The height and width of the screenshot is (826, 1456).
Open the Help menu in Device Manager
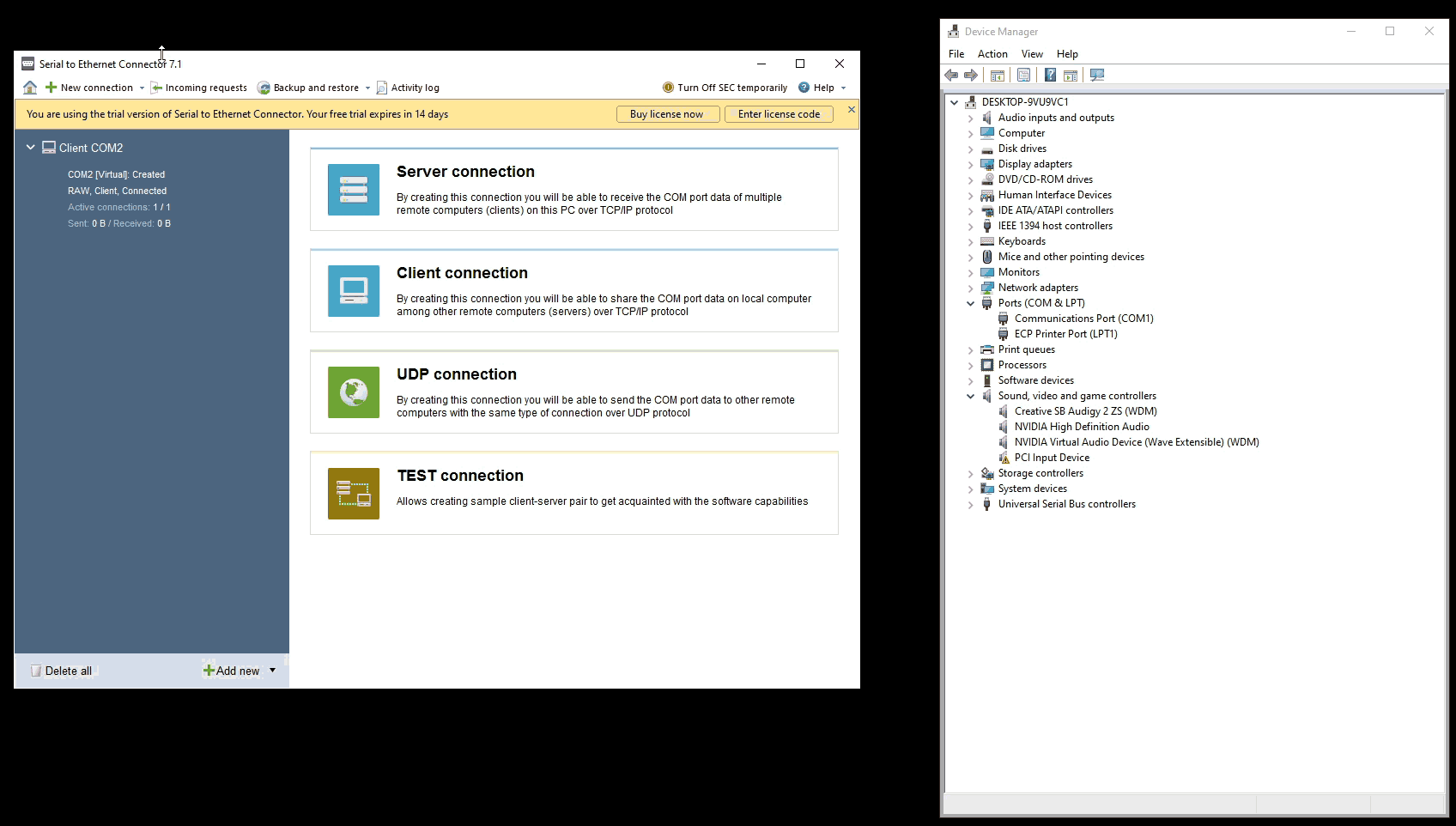[1067, 54]
